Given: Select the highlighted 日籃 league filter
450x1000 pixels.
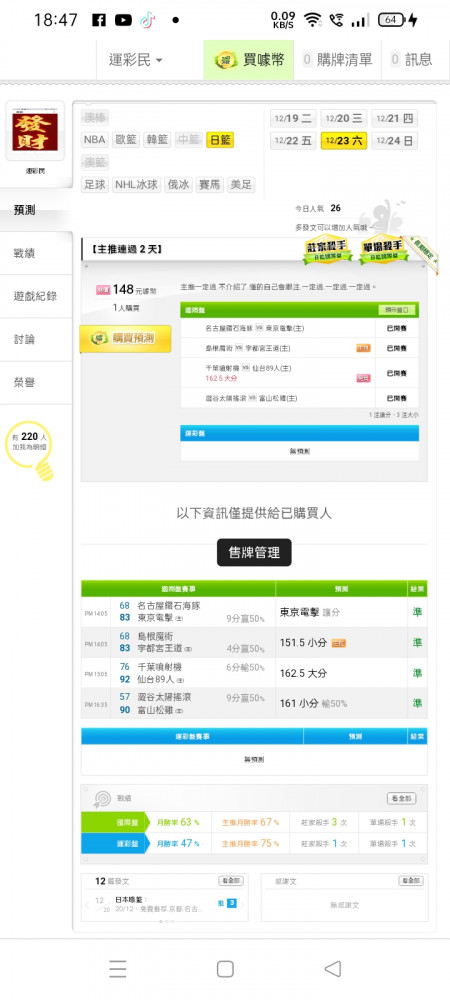Looking at the screenshot, I should click(220, 140).
